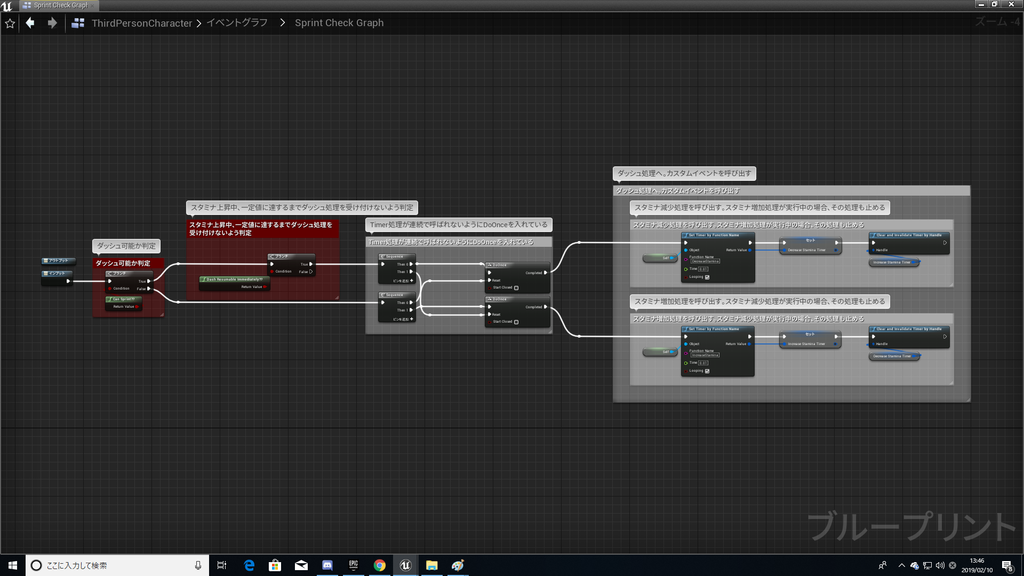Select the lower Self reference node
Viewport: 1024px width, 576px height.
(x=660, y=352)
